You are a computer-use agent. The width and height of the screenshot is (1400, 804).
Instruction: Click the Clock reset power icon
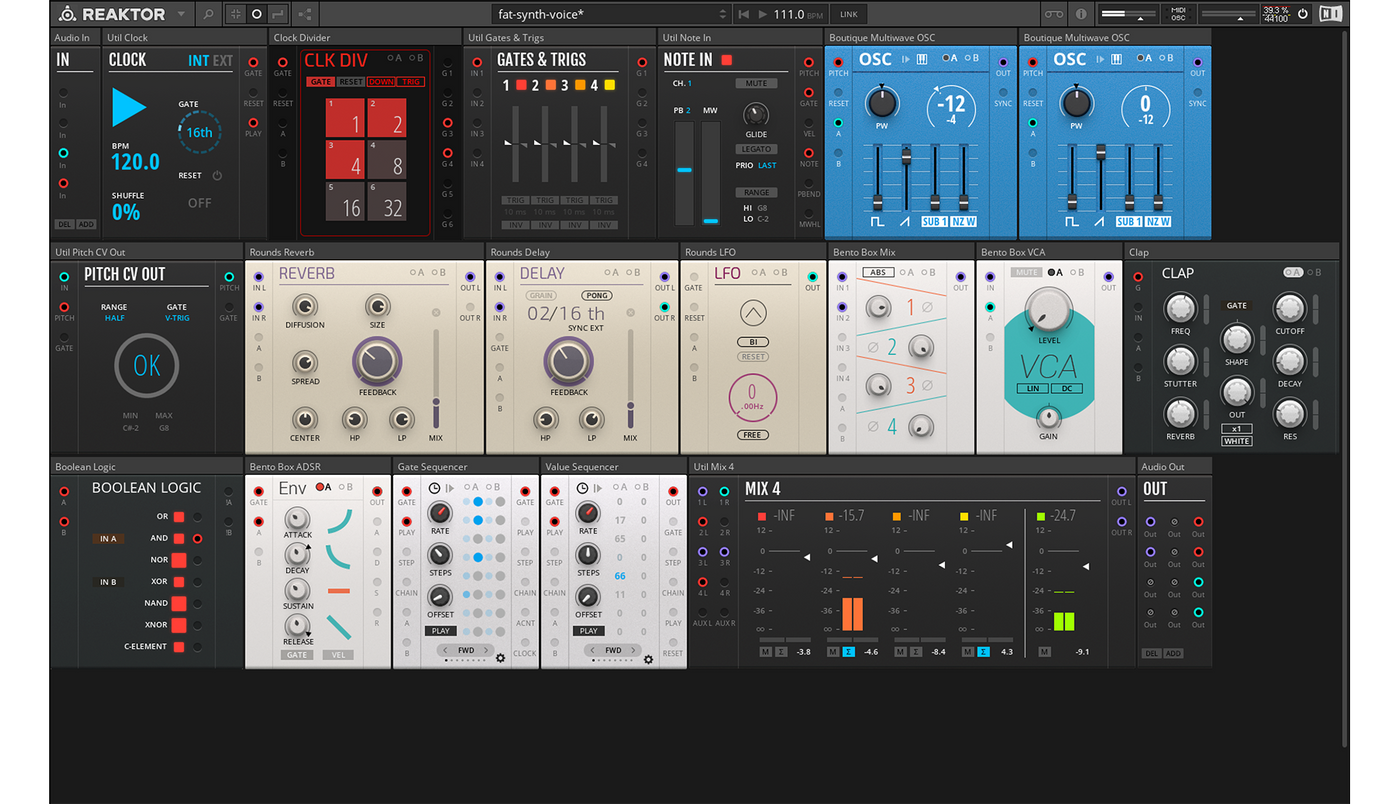click(x=217, y=175)
